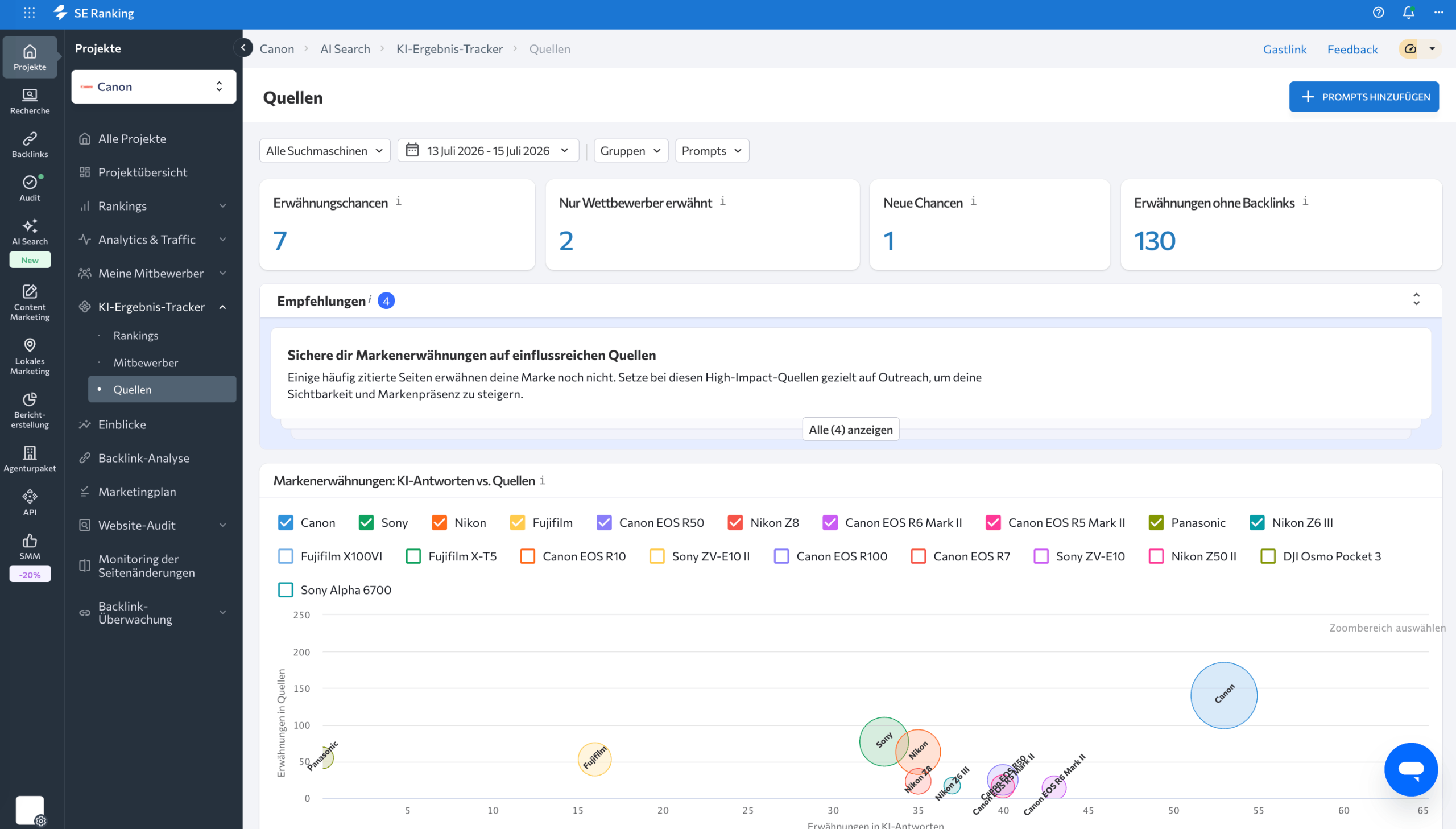Open Agenturpaket in the icon sidebar
The height and width of the screenshot is (829, 1456).
click(30, 459)
